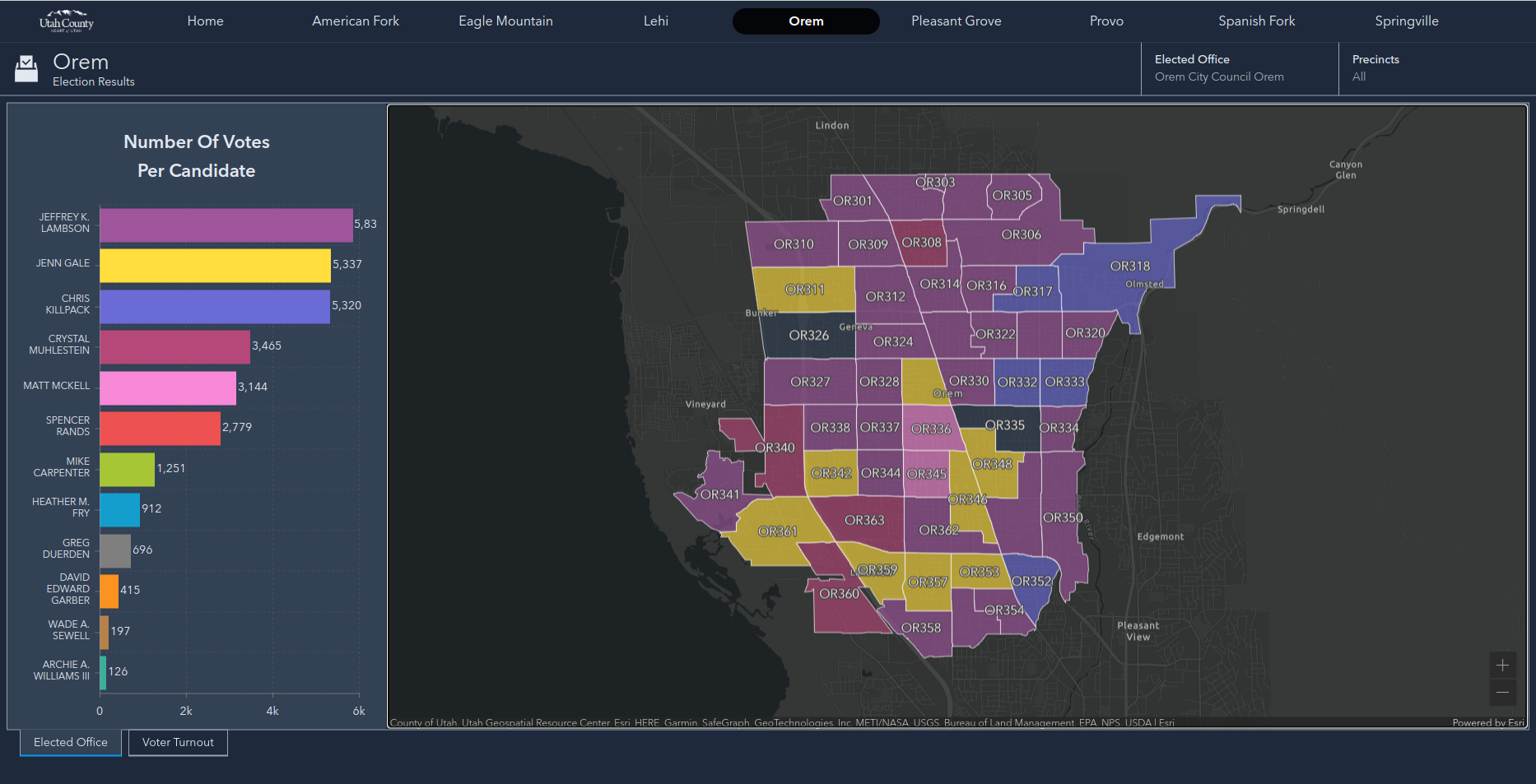Image resolution: width=1536 pixels, height=784 pixels.
Task: Select the Elected Office tab
Action: click(69, 742)
